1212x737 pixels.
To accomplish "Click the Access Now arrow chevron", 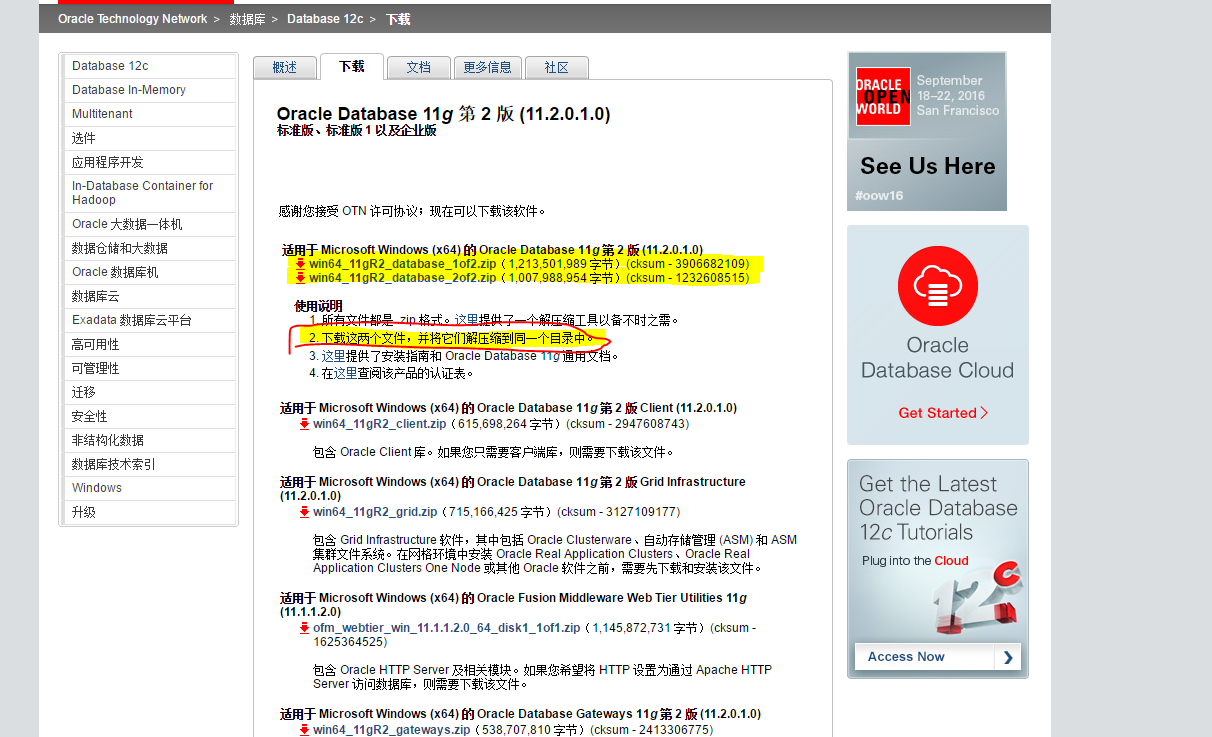I will [1007, 657].
